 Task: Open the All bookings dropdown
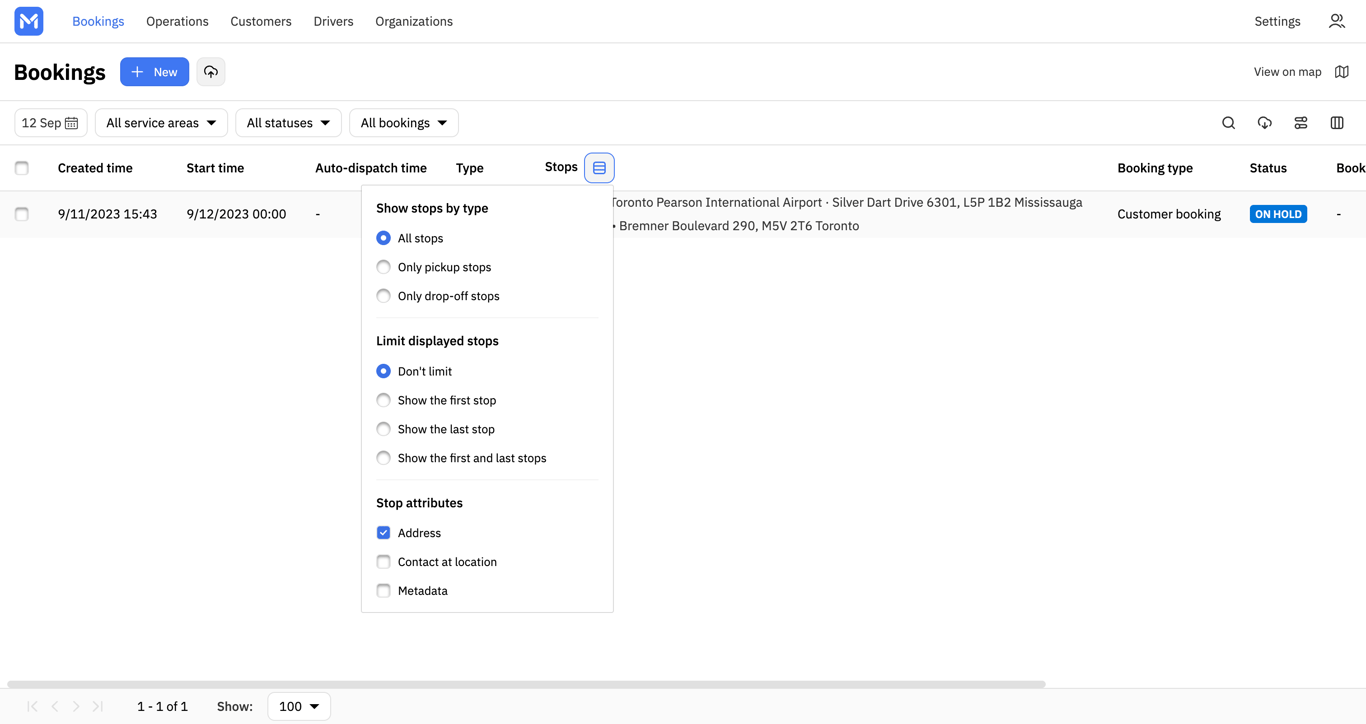click(404, 123)
